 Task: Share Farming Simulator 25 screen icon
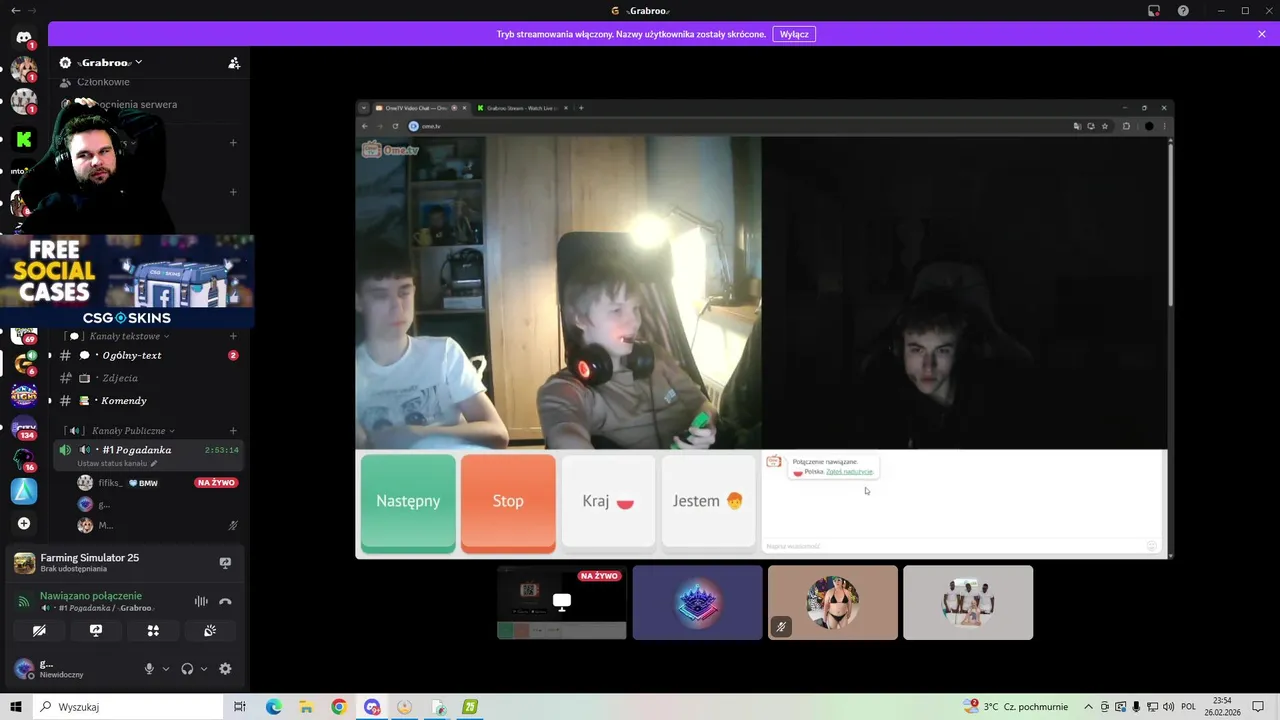pyautogui.click(x=225, y=563)
